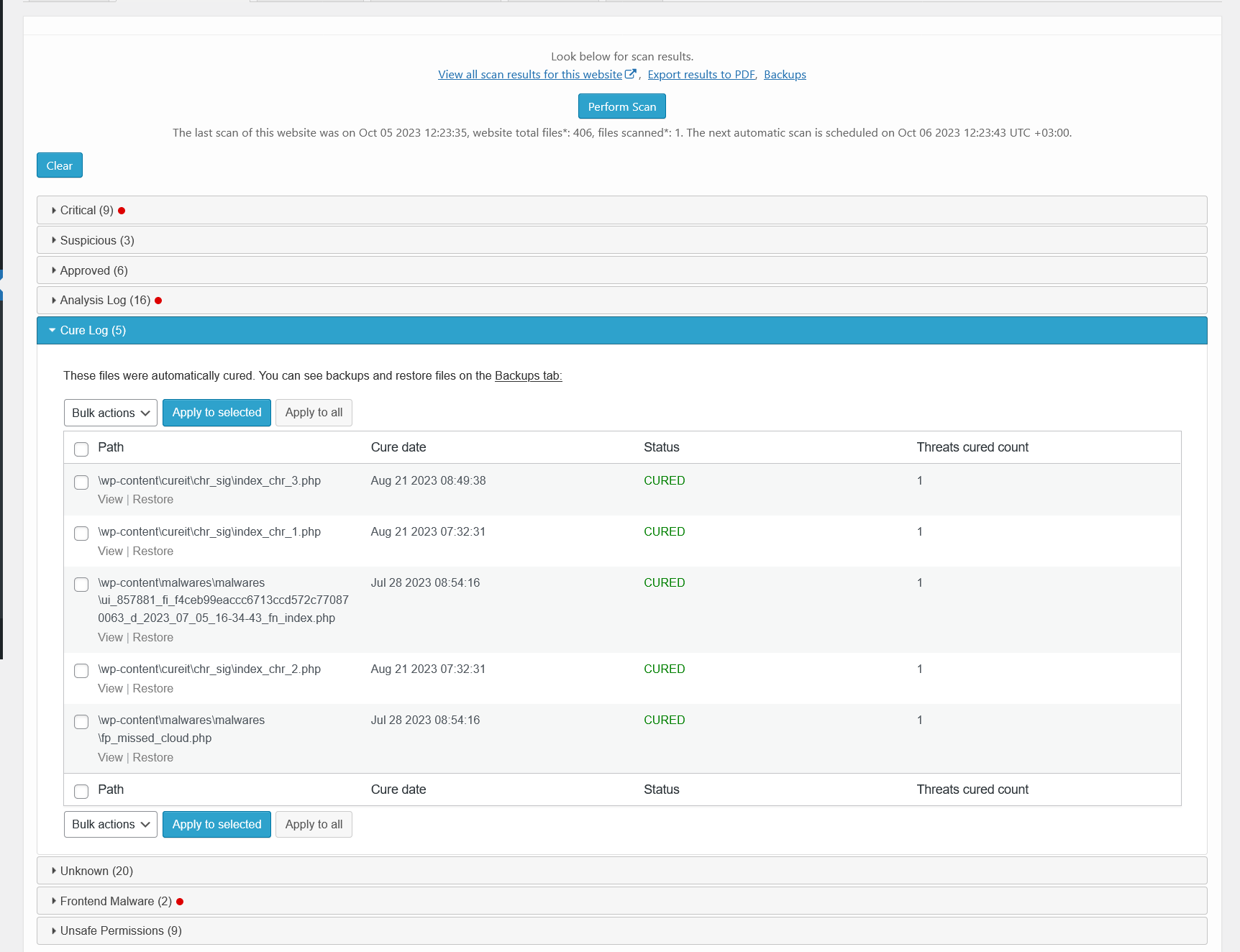
Task: Click Export results to PDF link
Action: [701, 75]
